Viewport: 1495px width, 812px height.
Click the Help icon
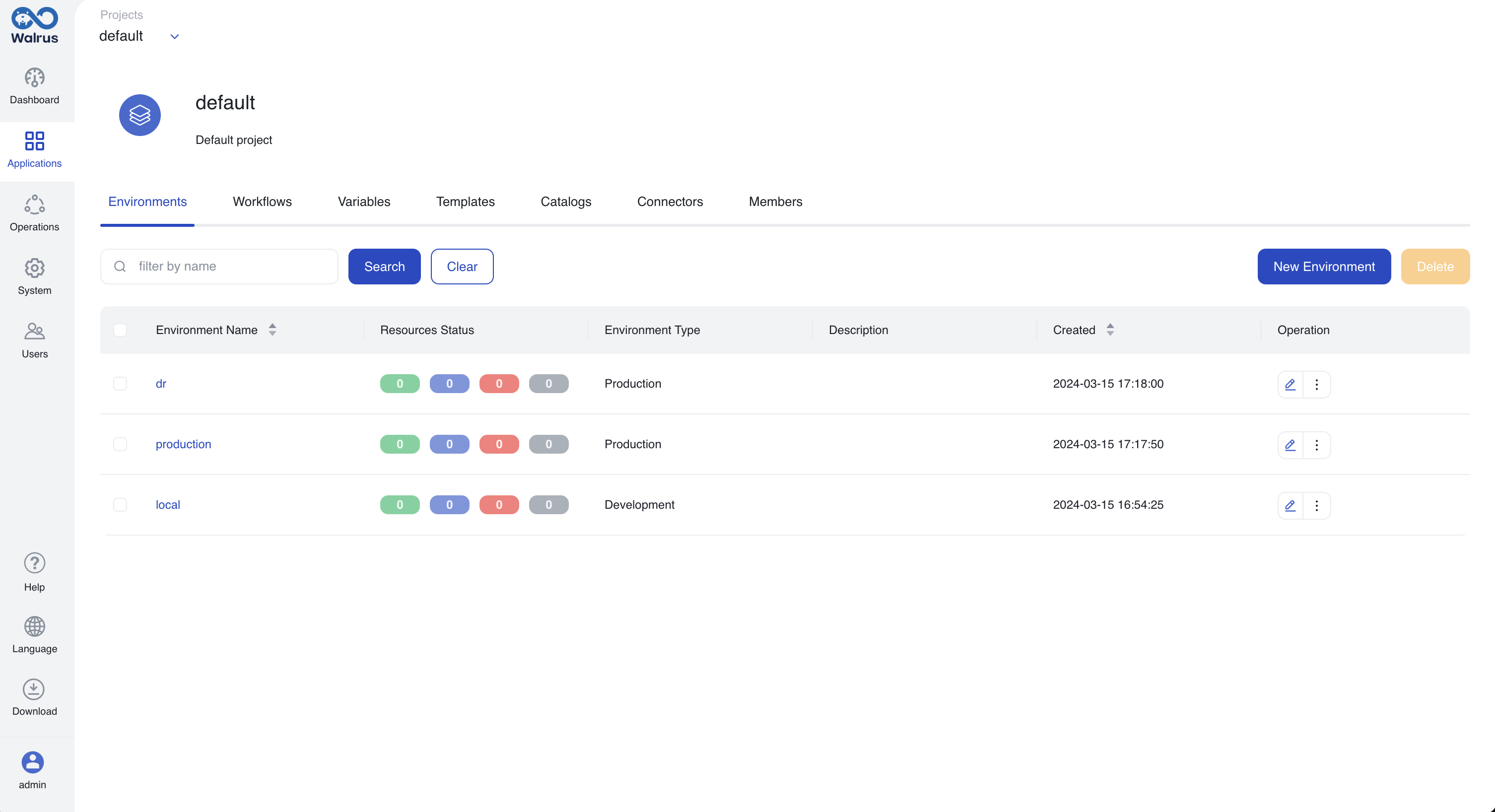(x=34, y=563)
